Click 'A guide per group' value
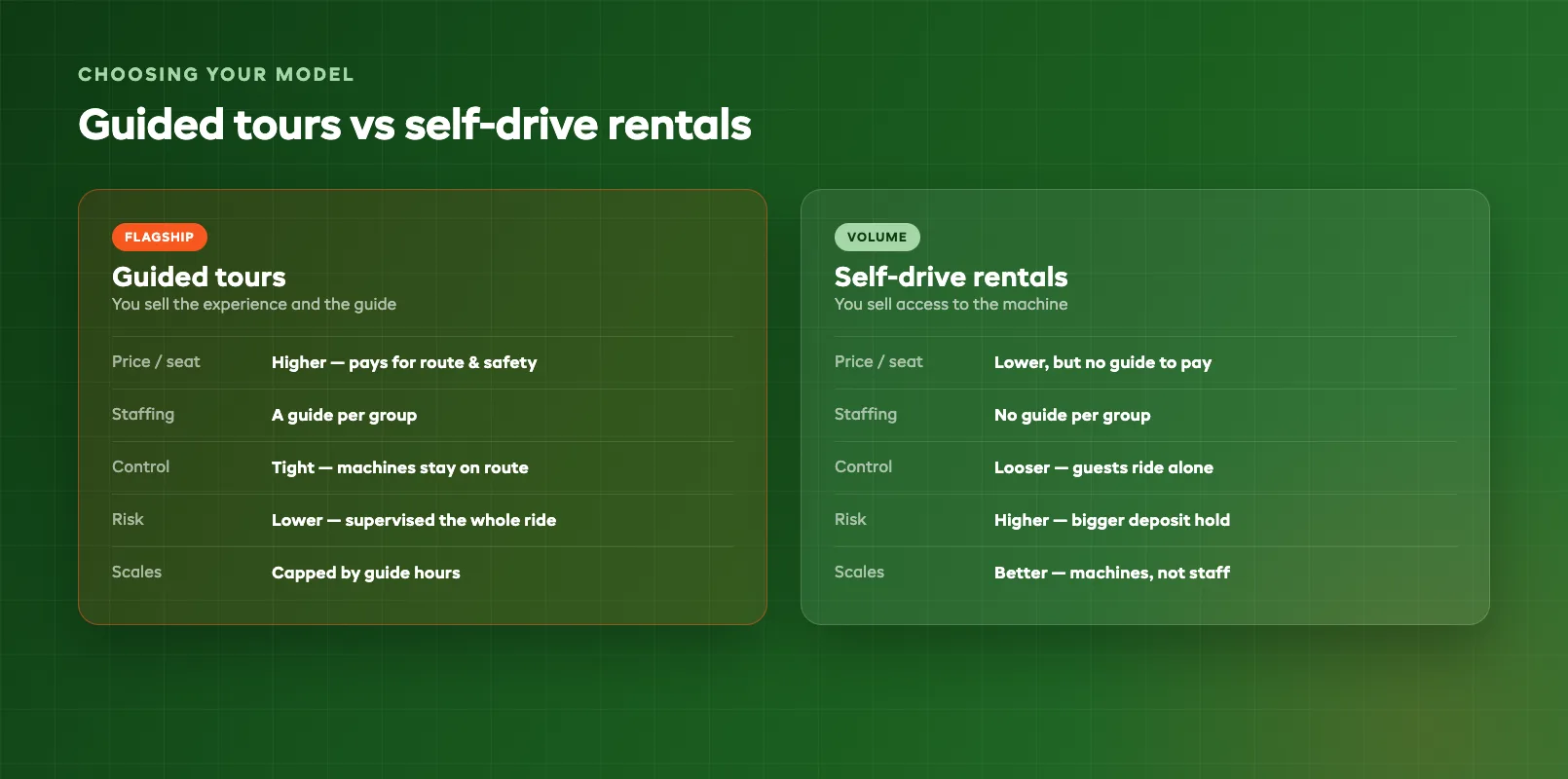1568x779 pixels. coord(344,415)
